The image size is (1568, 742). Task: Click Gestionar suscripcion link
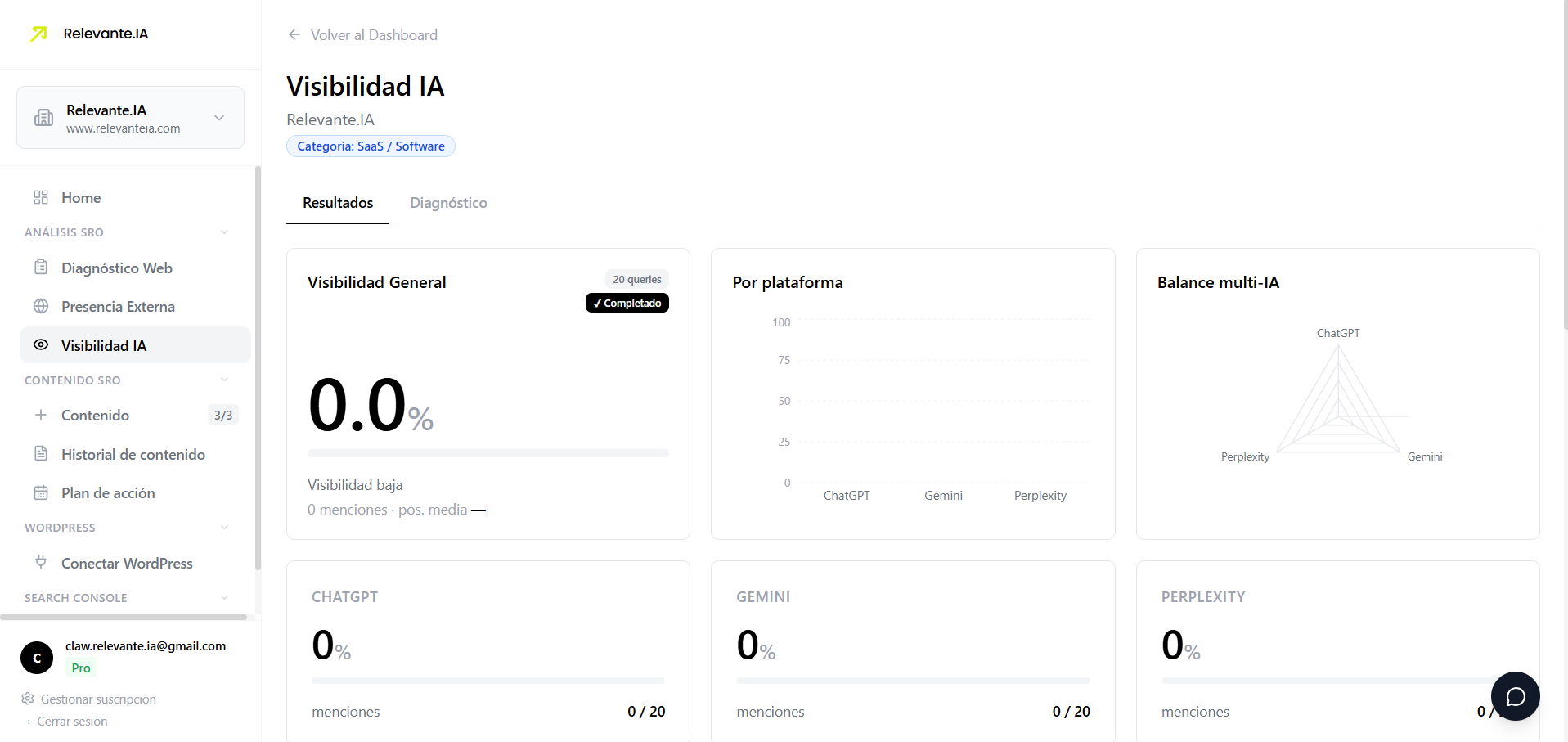tap(98, 699)
